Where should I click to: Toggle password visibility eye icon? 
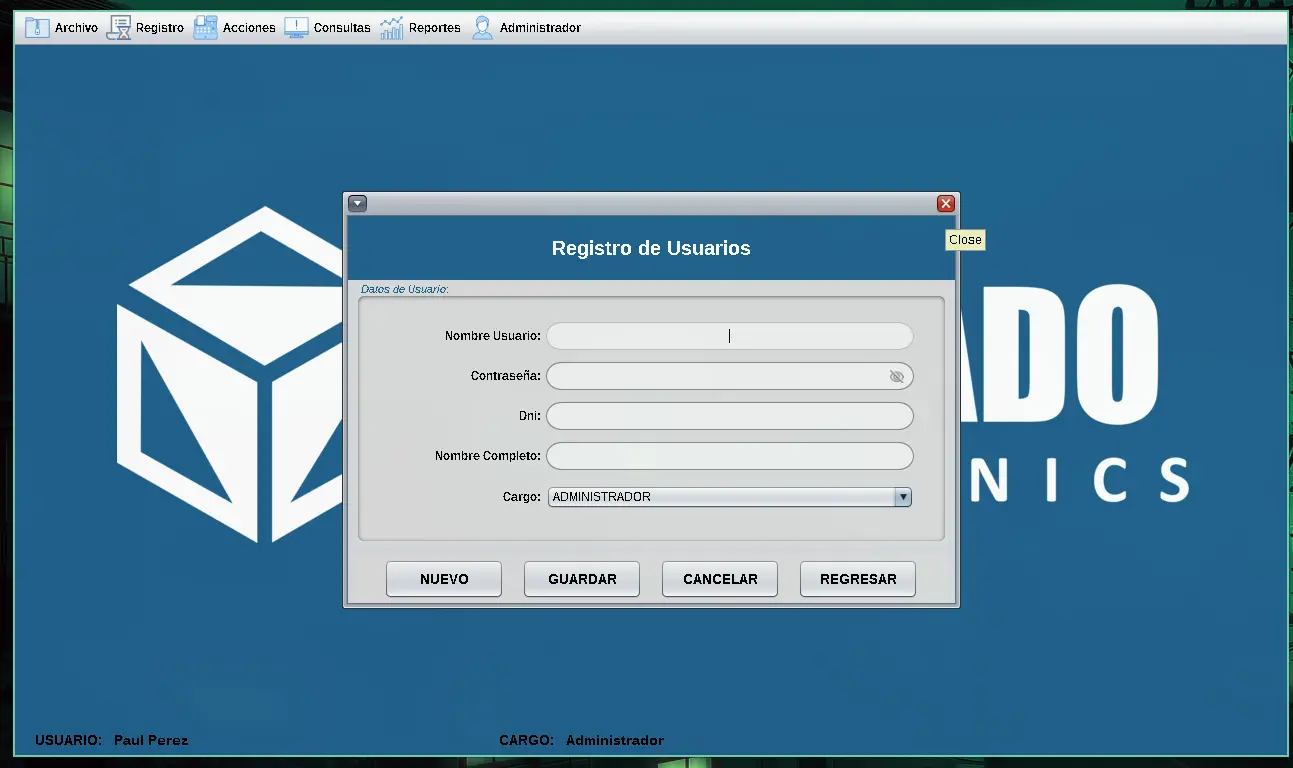point(896,377)
